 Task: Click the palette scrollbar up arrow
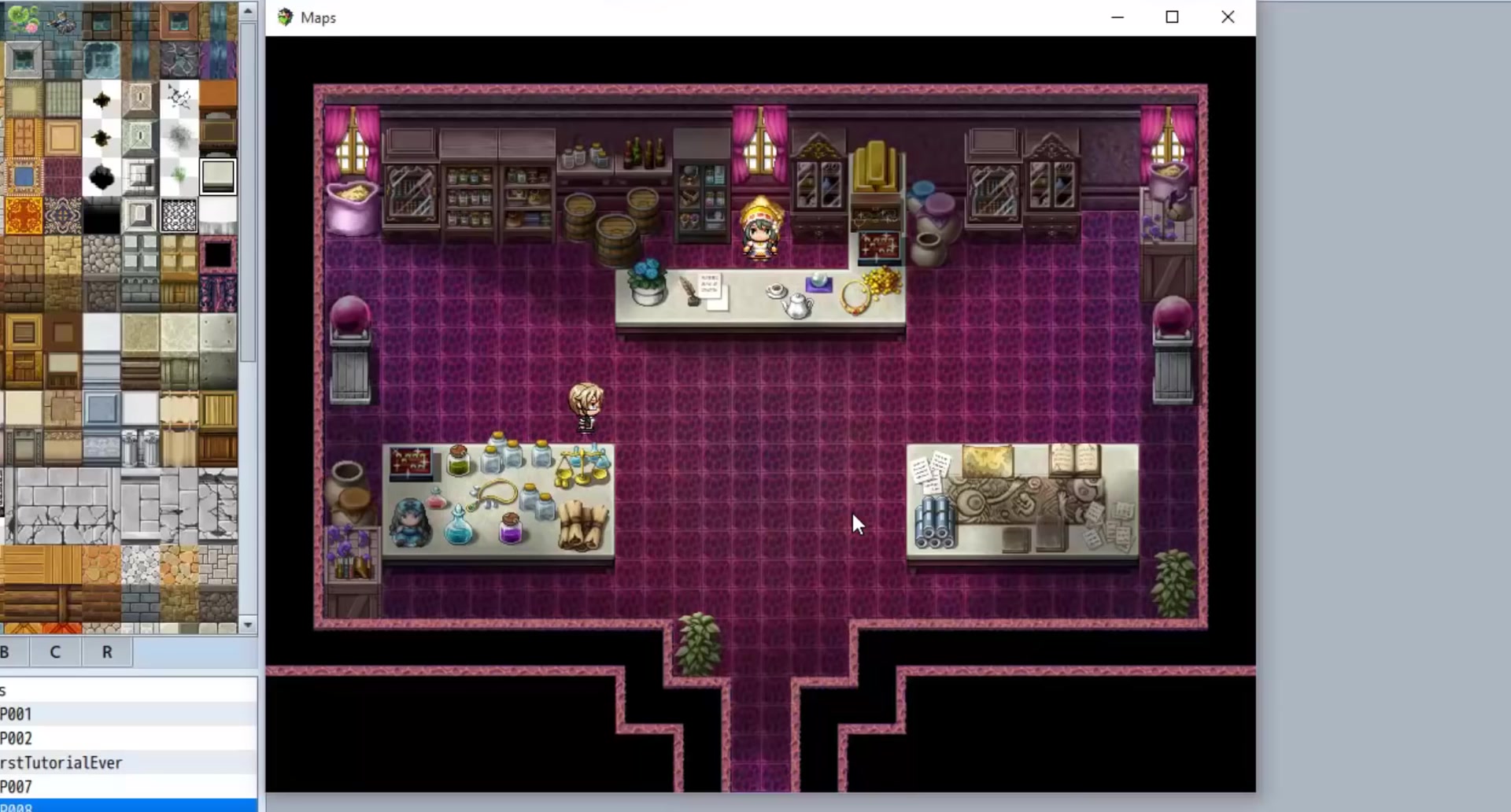tap(248, 9)
